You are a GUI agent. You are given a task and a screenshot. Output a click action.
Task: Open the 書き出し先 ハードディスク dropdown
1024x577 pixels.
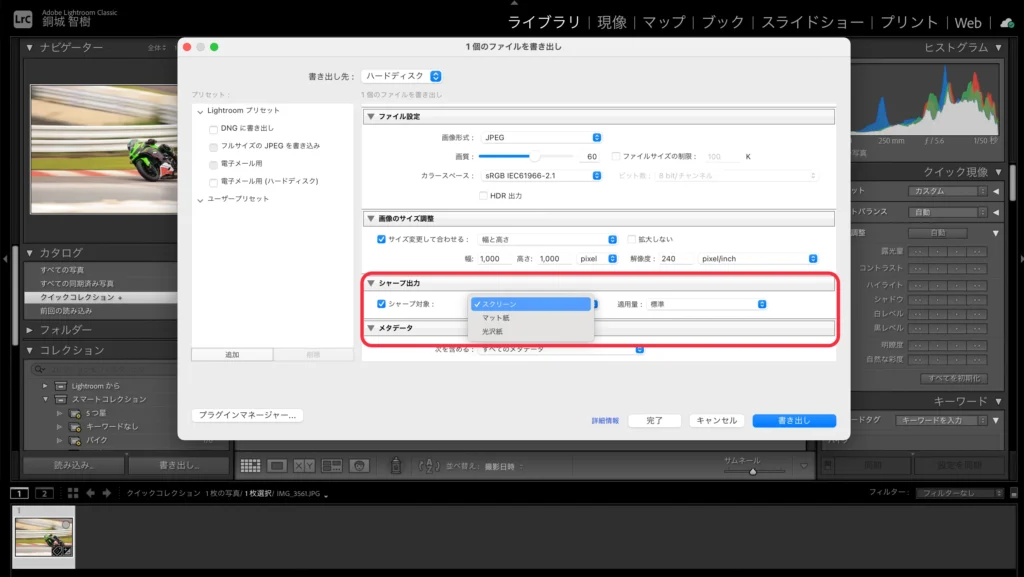403,76
